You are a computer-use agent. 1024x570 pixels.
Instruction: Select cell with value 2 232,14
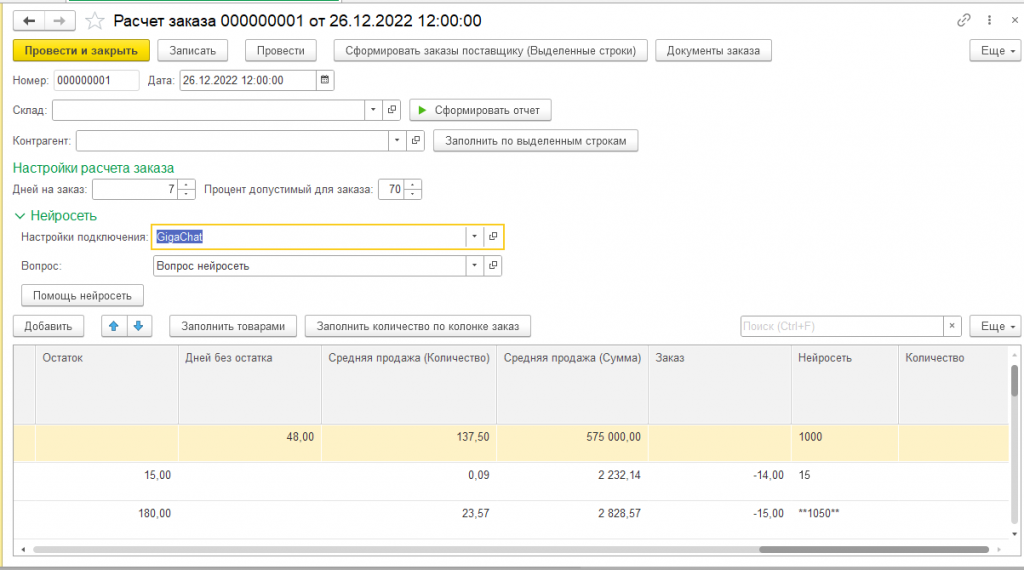click(572, 482)
